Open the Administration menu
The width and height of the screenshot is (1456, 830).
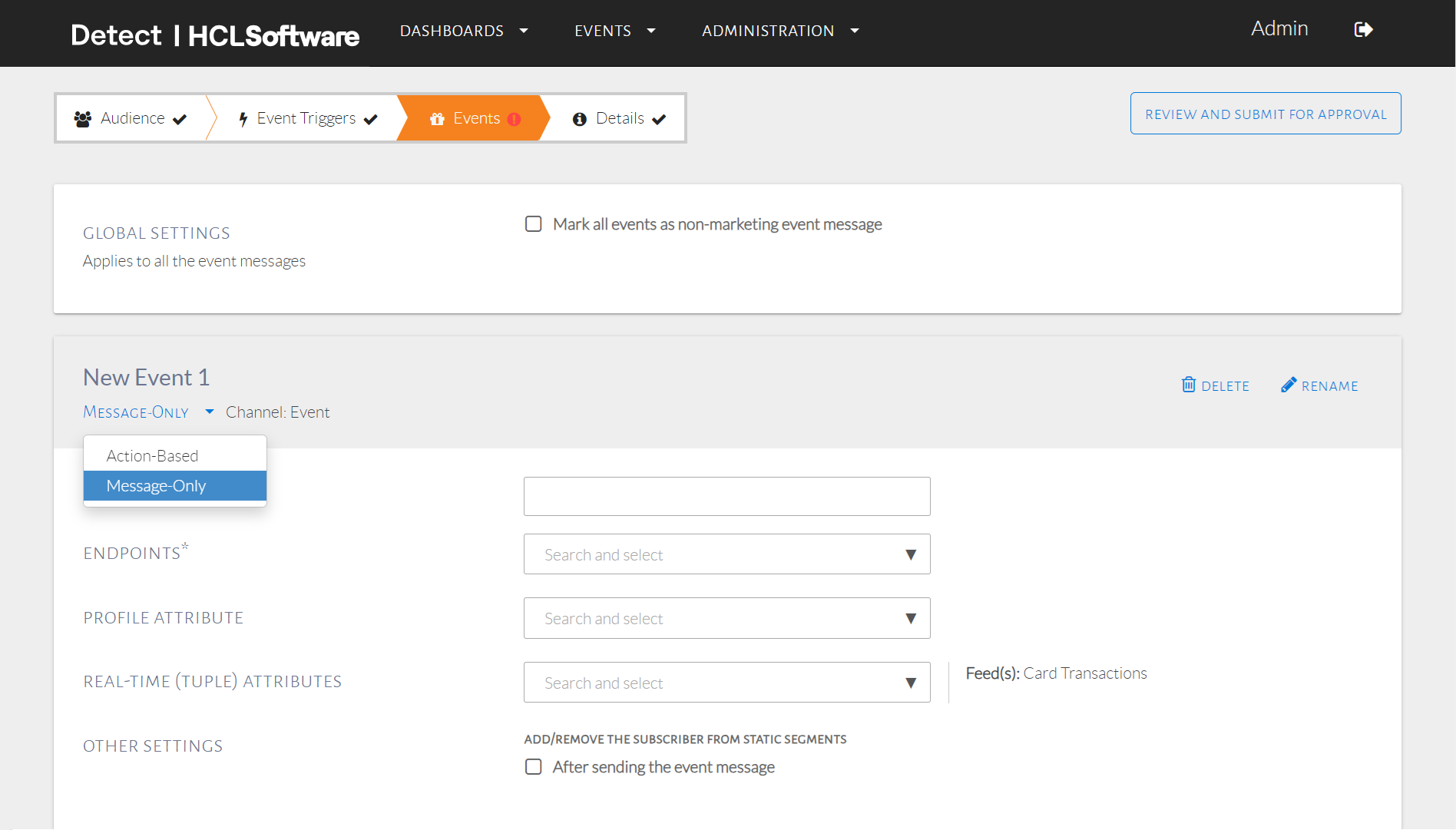pos(779,31)
